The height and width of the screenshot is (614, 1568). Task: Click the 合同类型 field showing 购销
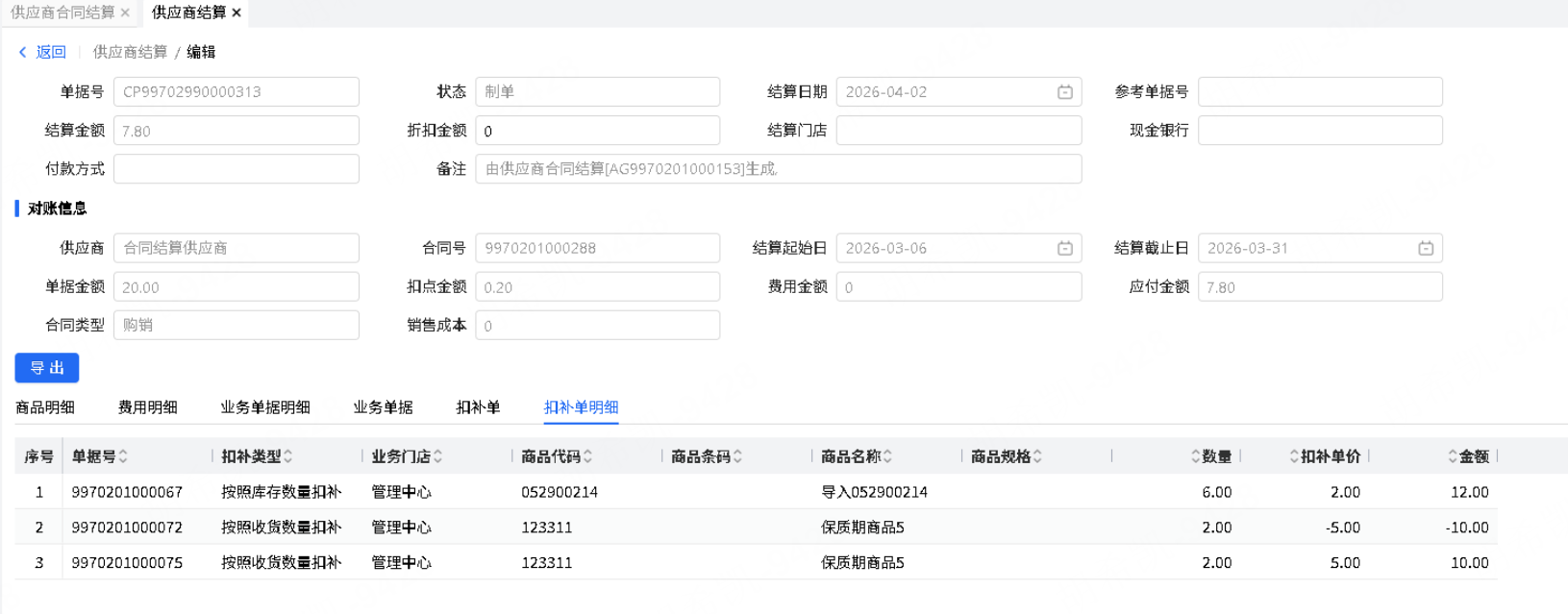pos(236,325)
